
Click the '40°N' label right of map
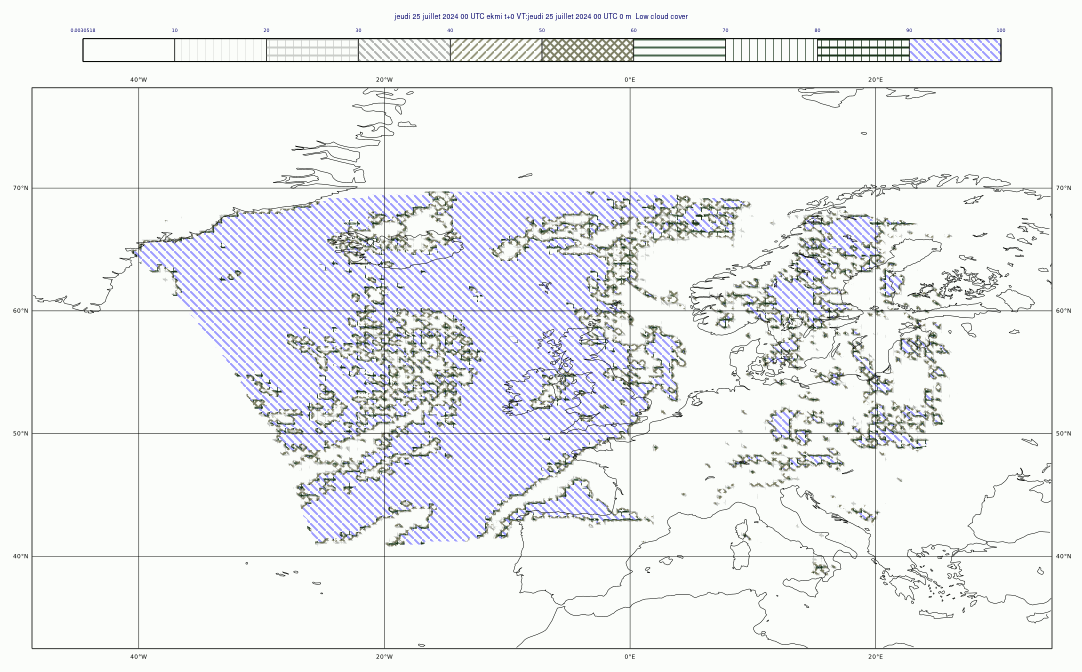(1063, 556)
